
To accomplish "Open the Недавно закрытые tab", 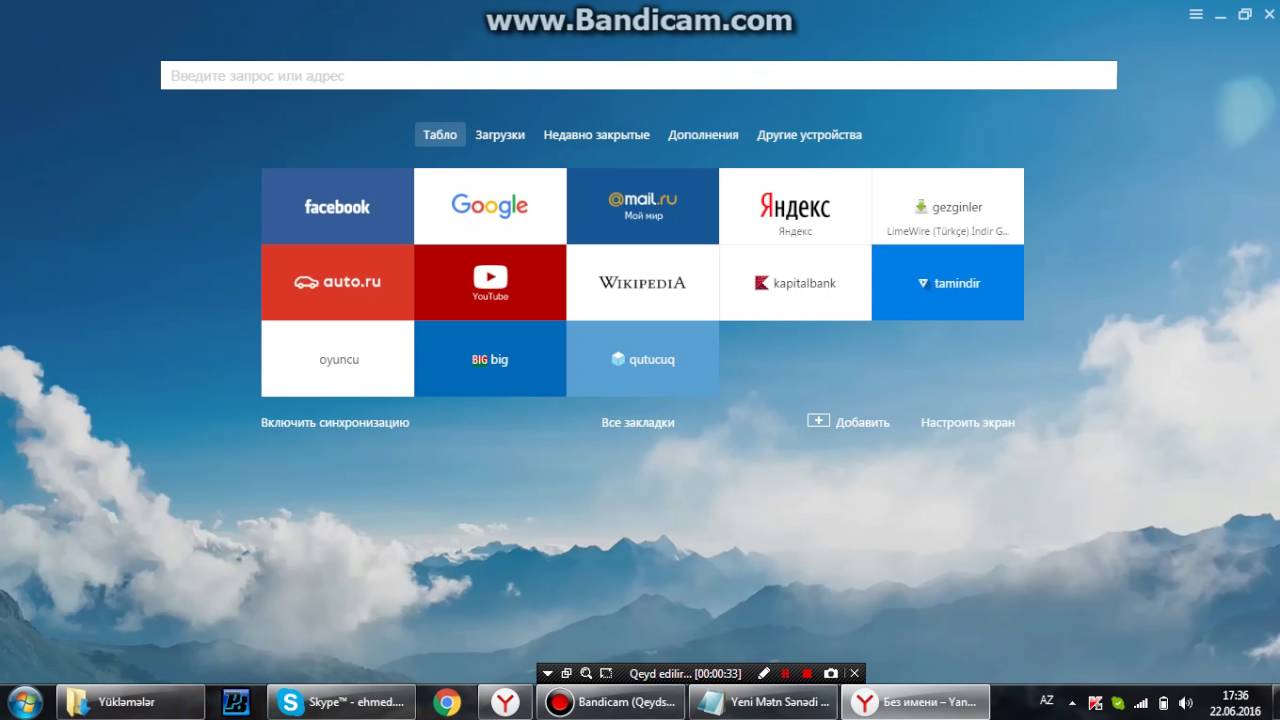I will coord(597,135).
